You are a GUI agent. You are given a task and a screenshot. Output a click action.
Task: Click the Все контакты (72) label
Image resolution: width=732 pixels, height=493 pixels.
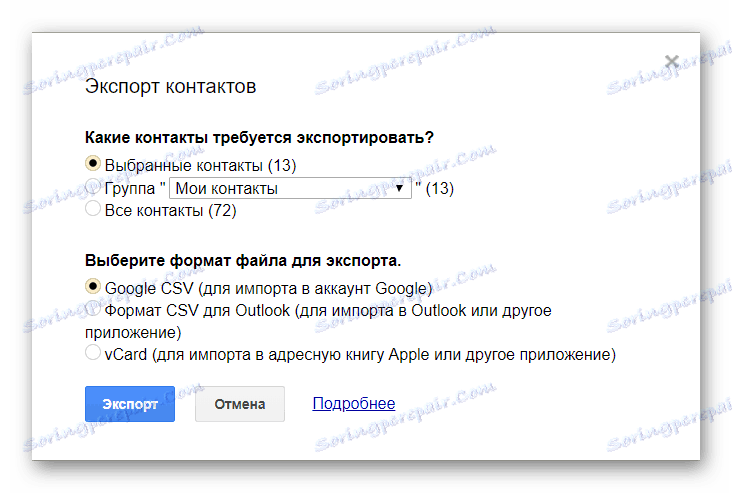pyautogui.click(x=170, y=211)
